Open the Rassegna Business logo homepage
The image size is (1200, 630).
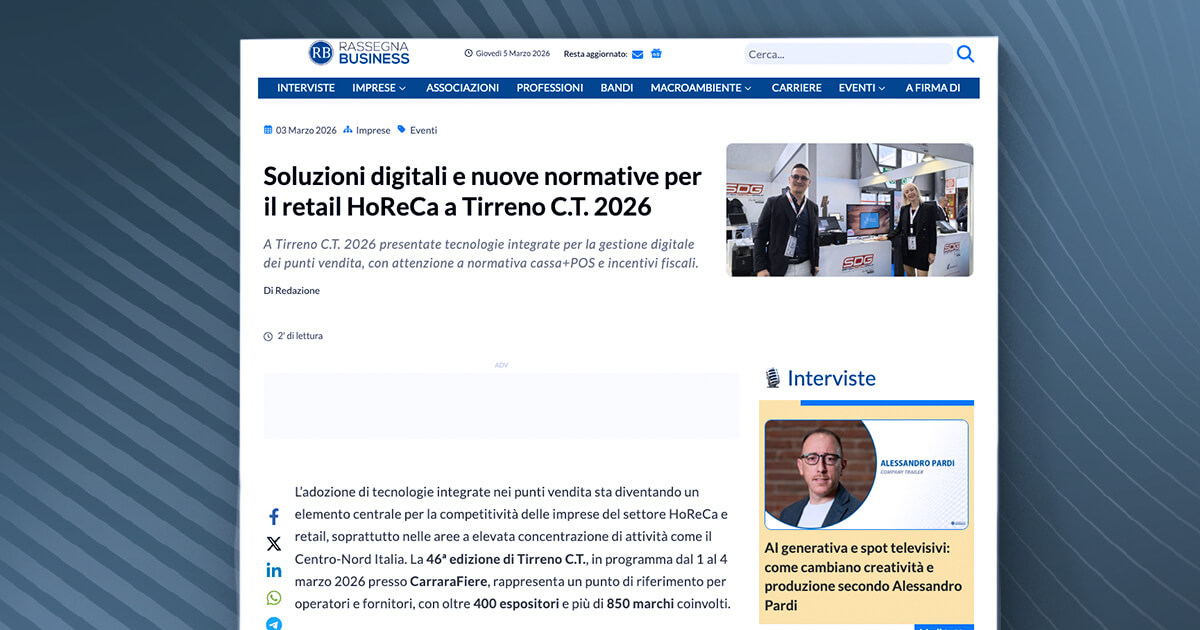[x=359, y=53]
